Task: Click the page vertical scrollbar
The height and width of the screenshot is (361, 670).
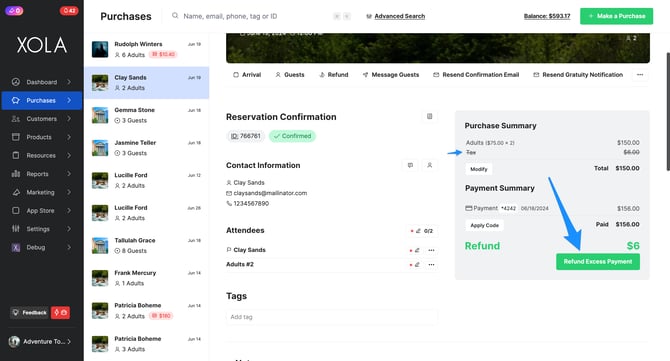Action: click(x=668, y=112)
